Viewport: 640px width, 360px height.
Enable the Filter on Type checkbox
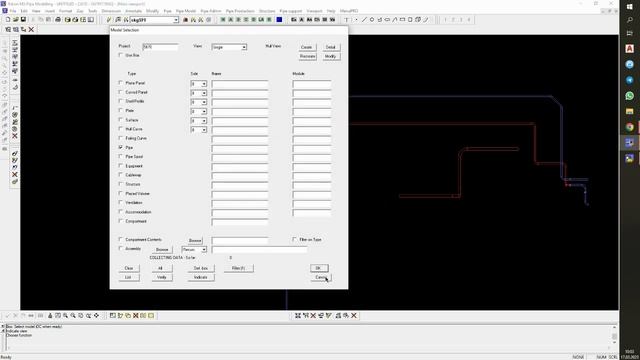294,239
